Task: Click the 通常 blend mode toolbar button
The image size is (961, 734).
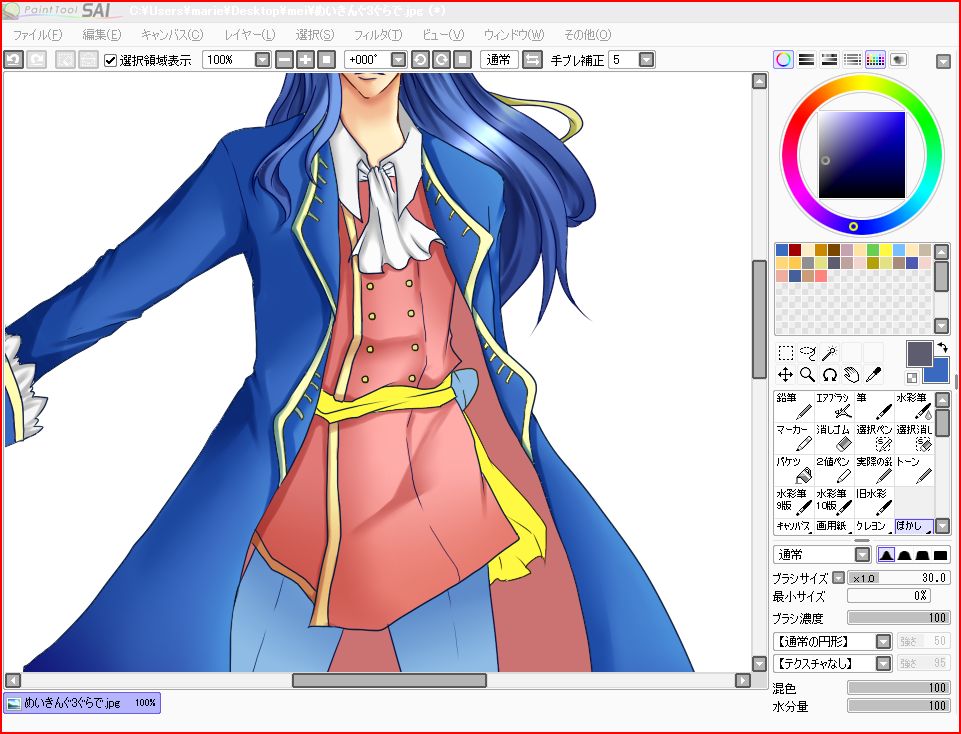Action: [x=499, y=59]
